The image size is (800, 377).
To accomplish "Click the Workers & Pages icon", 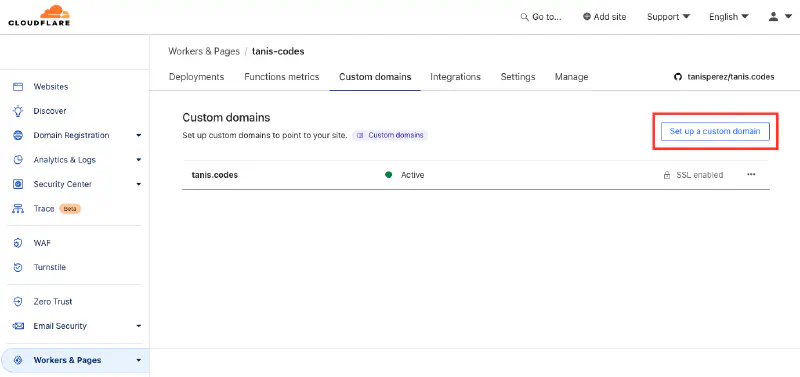I will [x=18, y=360].
